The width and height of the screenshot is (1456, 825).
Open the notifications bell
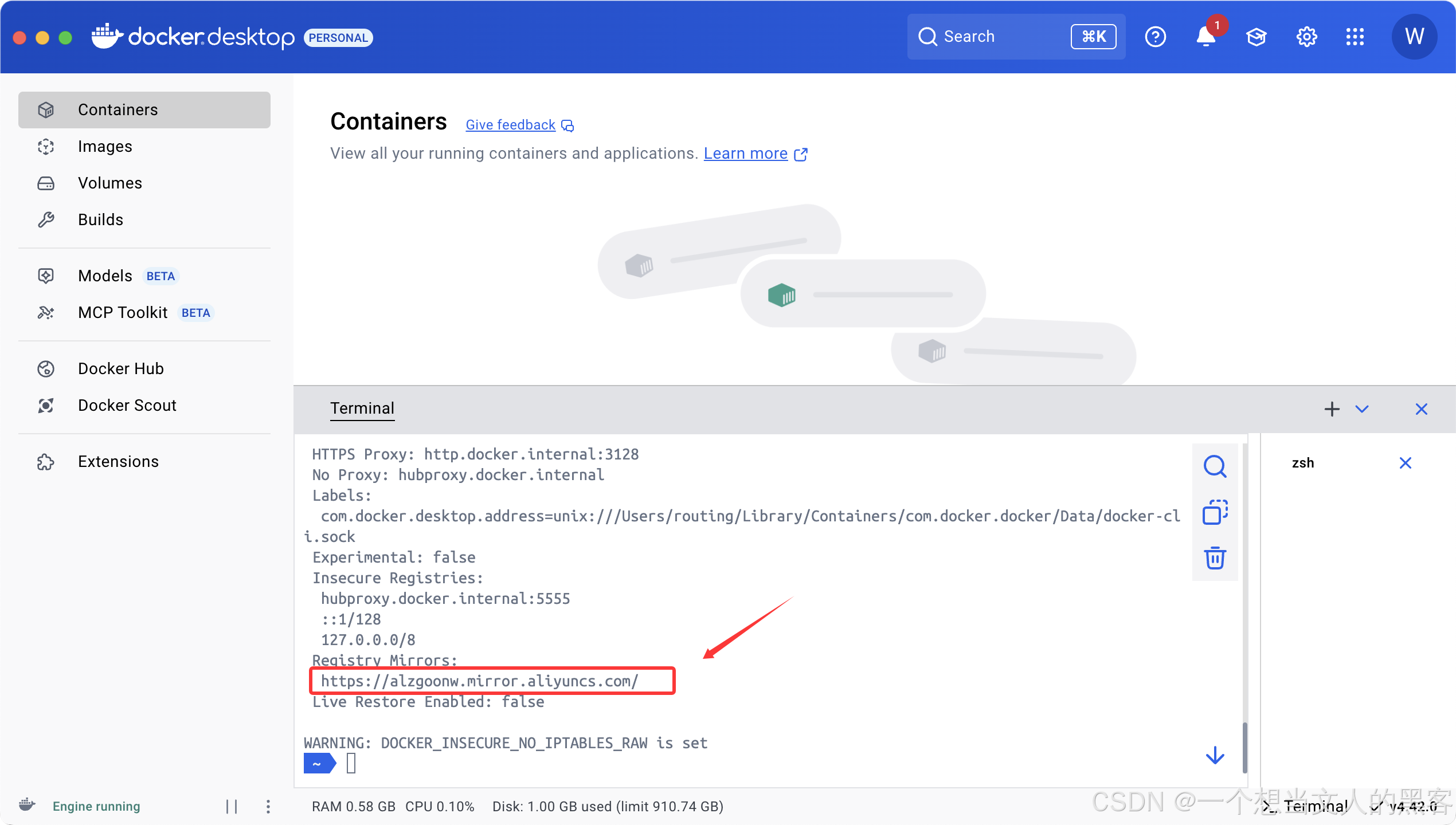pyautogui.click(x=1205, y=36)
